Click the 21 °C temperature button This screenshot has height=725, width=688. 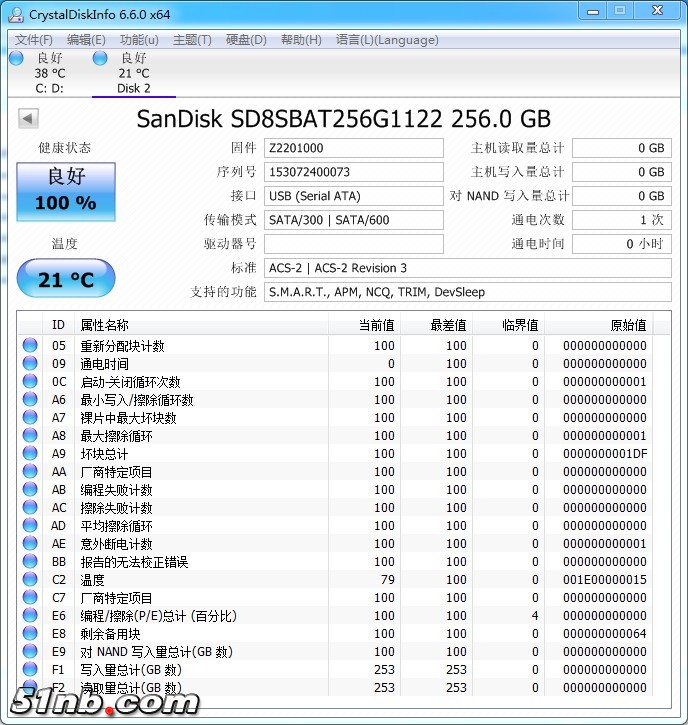(x=65, y=280)
